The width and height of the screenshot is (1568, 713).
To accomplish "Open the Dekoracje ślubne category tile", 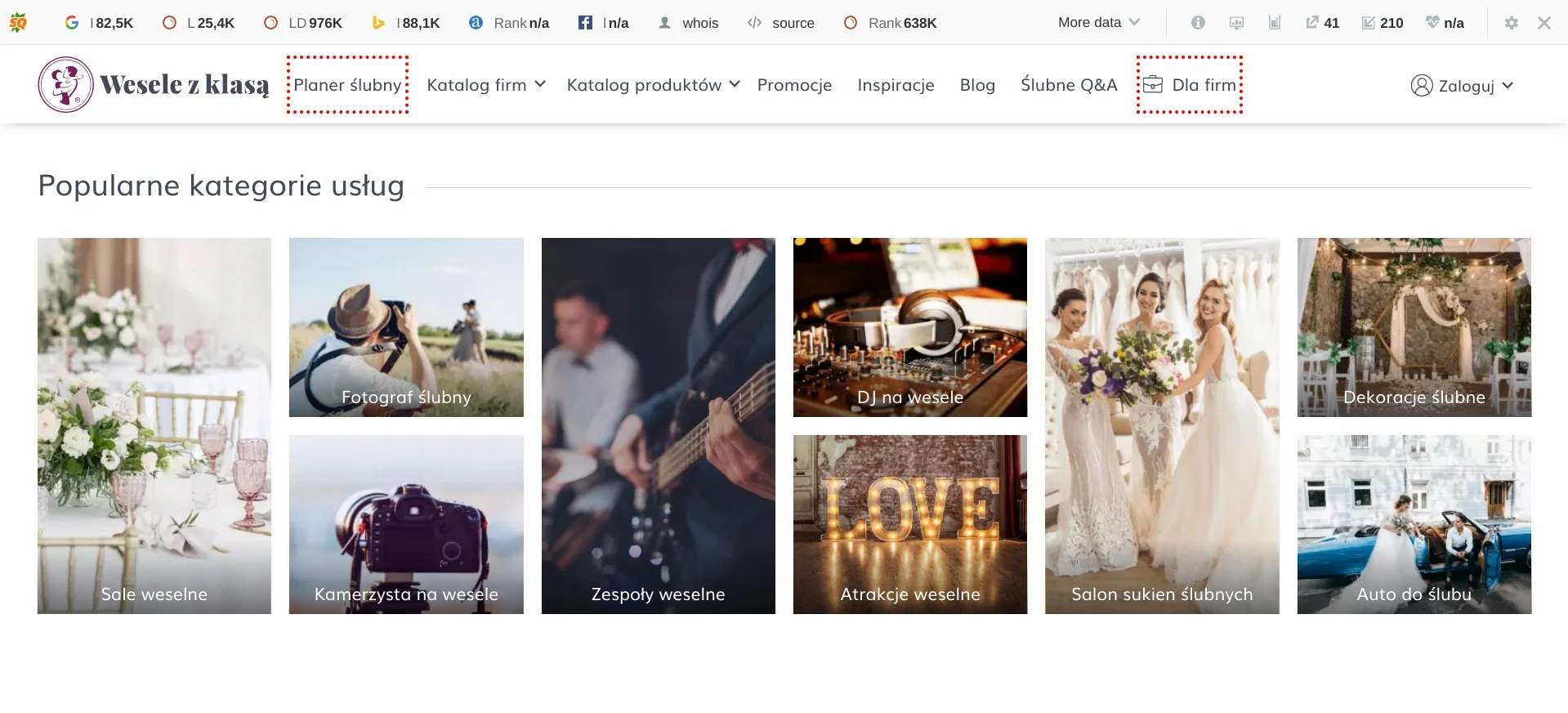I will 1414,327.
